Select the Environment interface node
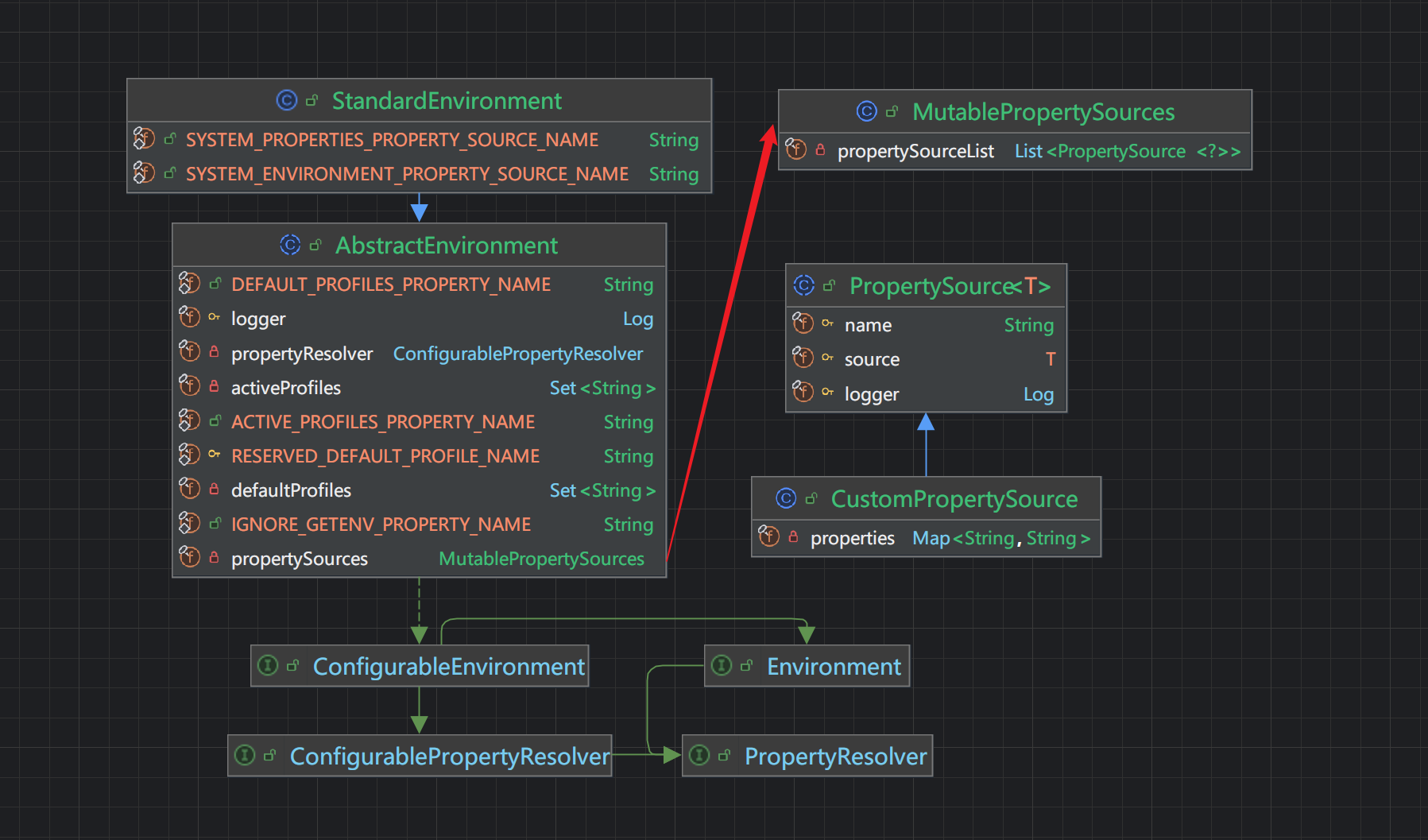 807,666
